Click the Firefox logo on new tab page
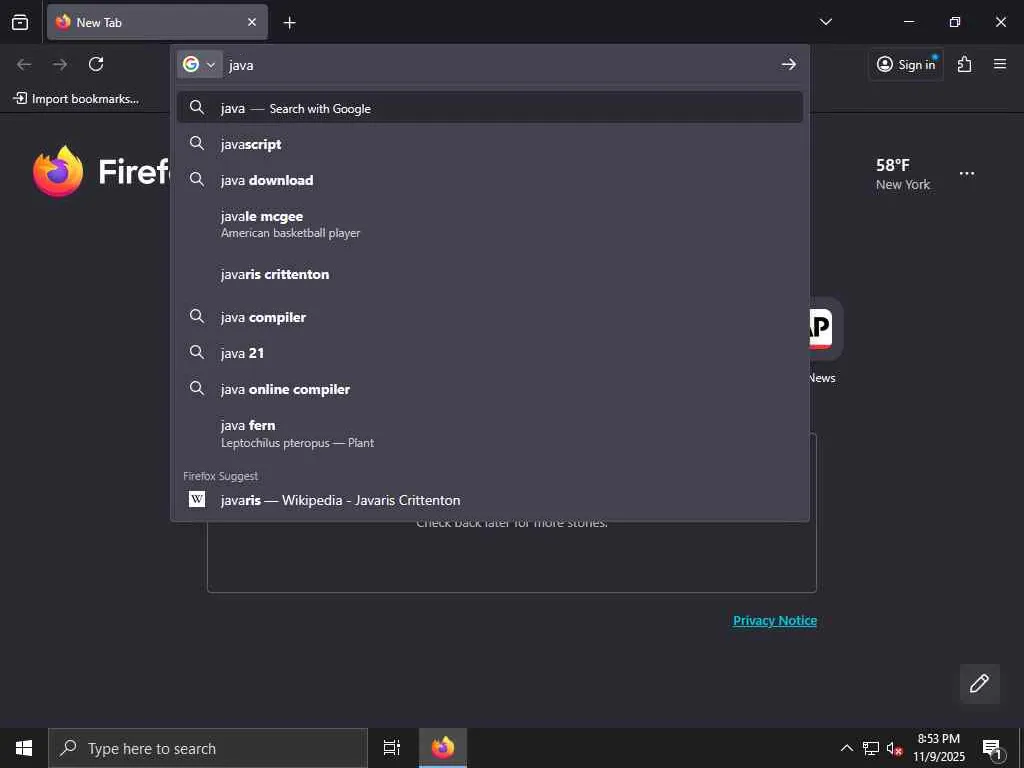Image resolution: width=1024 pixels, height=768 pixels. point(58,171)
